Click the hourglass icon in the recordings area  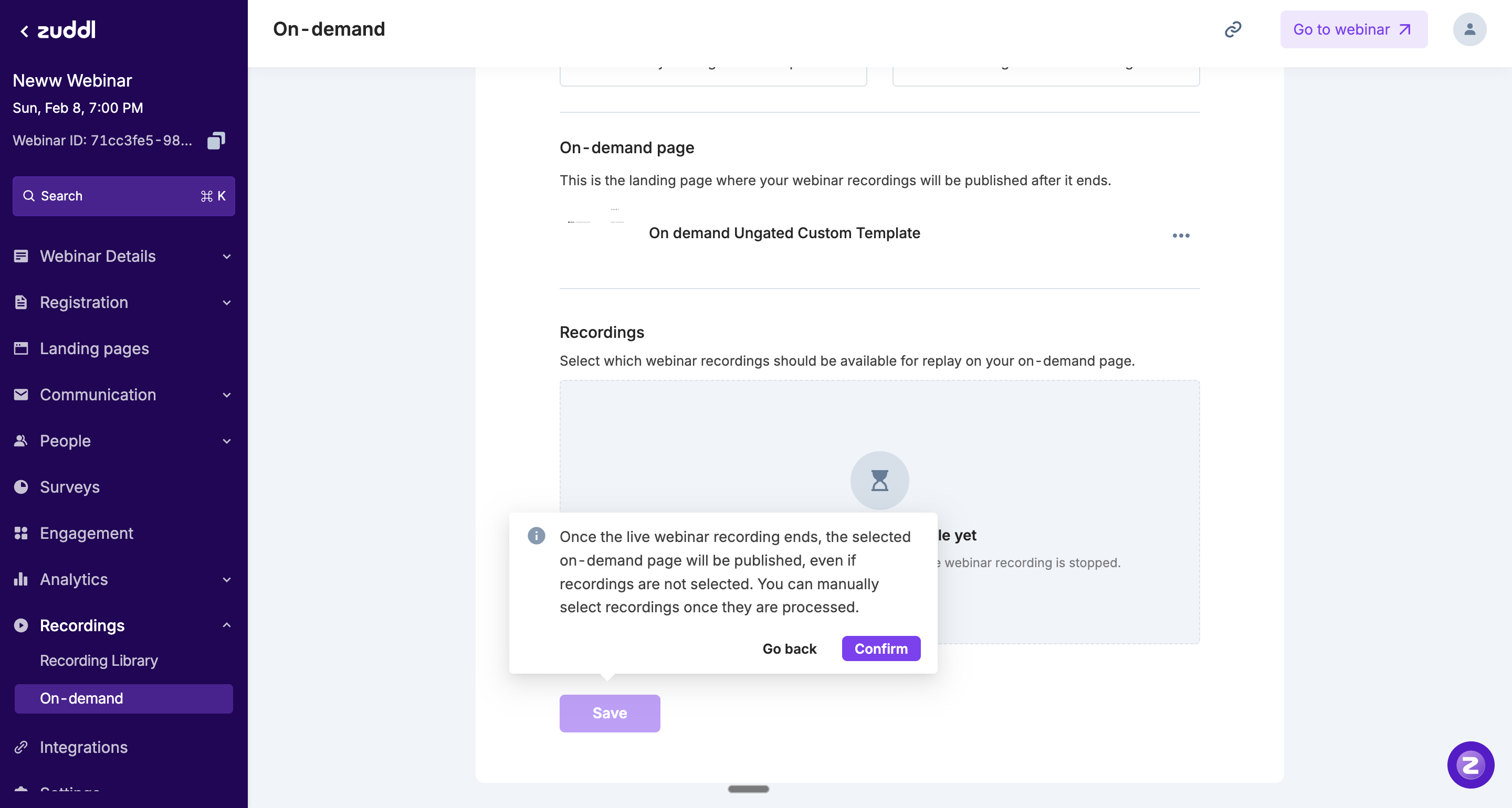coord(879,481)
